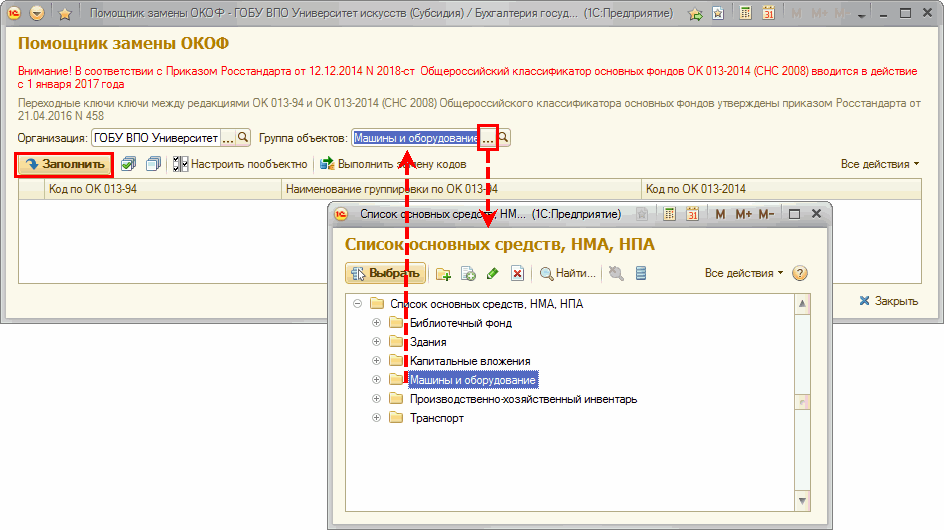Open calendar icon in main title bar

coord(769,15)
